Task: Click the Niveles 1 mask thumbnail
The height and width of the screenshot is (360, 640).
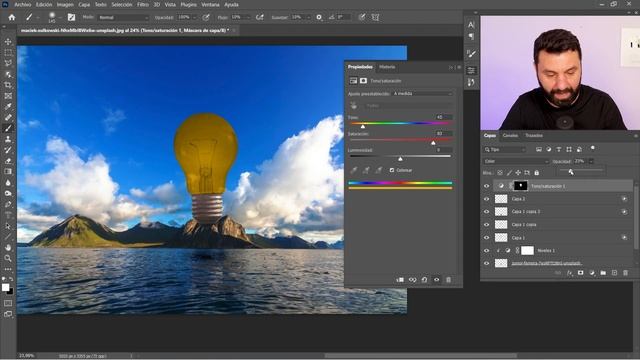Action: [527, 251]
